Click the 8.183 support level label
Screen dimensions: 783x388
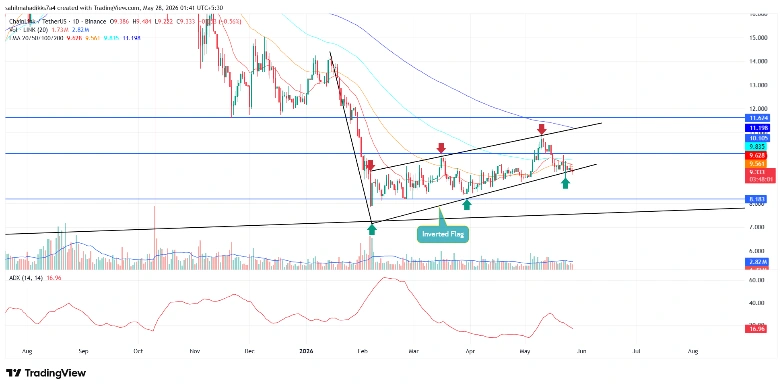[x=755, y=199]
